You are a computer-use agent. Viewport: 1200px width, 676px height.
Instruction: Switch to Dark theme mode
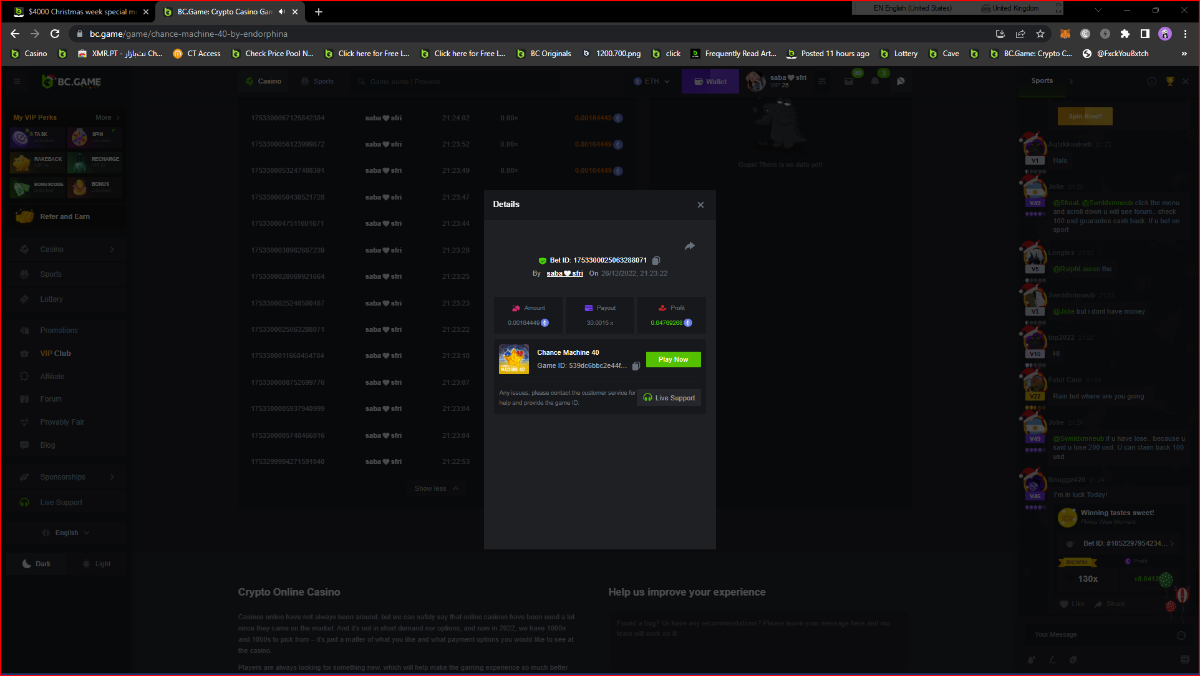coord(35,564)
